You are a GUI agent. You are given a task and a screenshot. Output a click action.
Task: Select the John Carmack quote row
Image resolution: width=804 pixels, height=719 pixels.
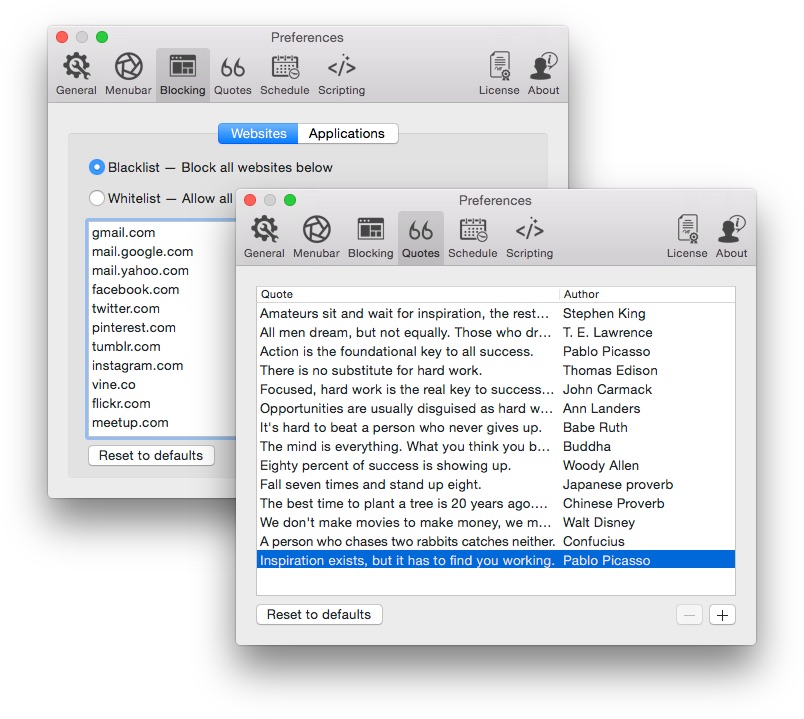click(496, 389)
